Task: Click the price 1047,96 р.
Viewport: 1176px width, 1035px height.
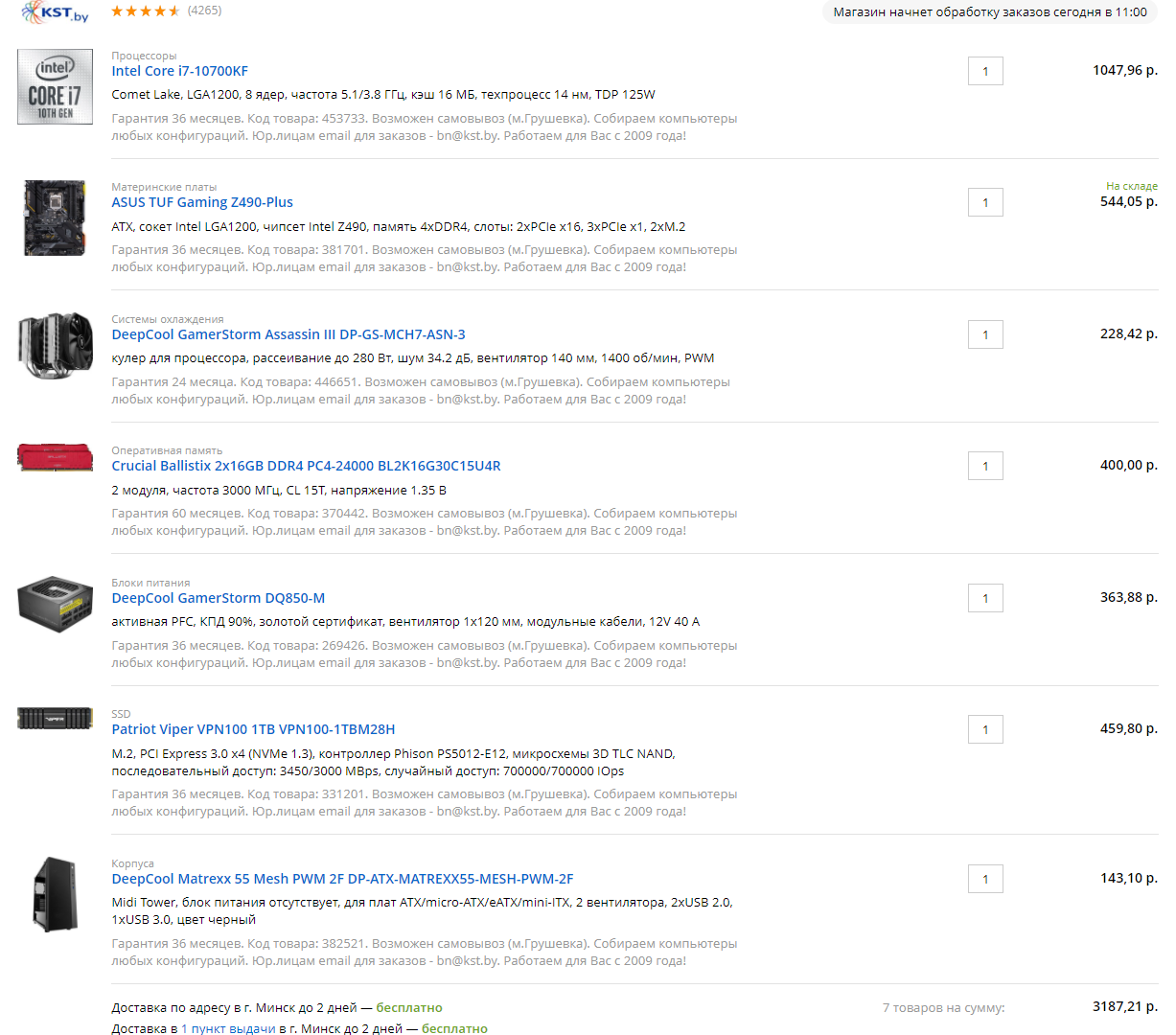Action: [1125, 70]
